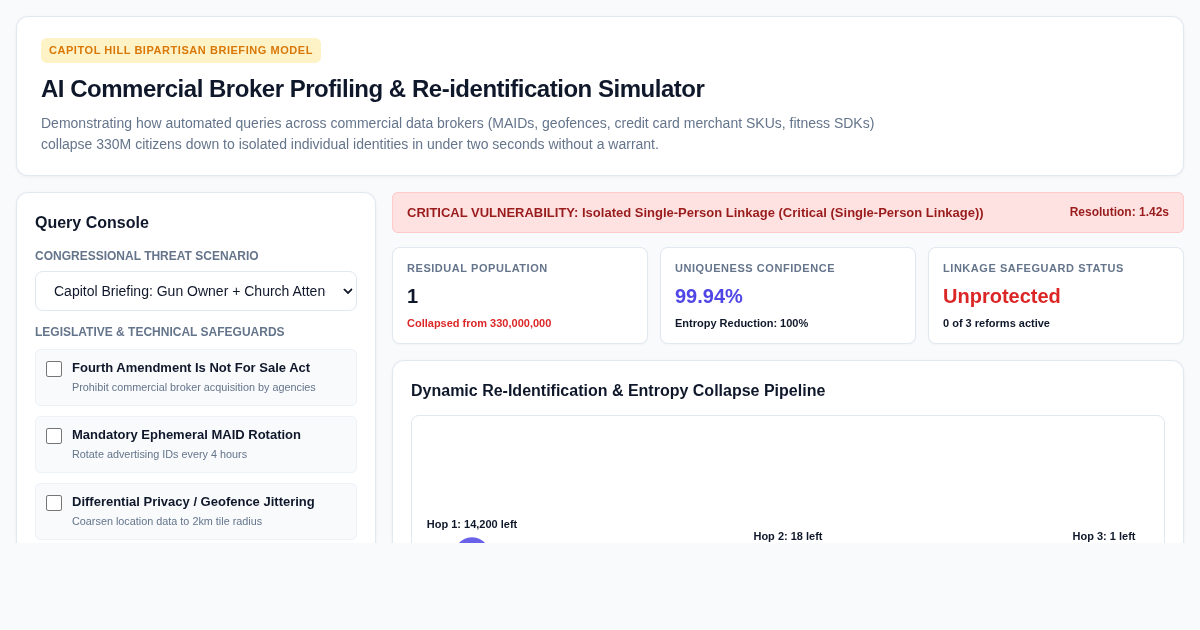The width and height of the screenshot is (1200, 630).
Task: Click the 99.94% uniqueness confidence value
Action: point(709,296)
